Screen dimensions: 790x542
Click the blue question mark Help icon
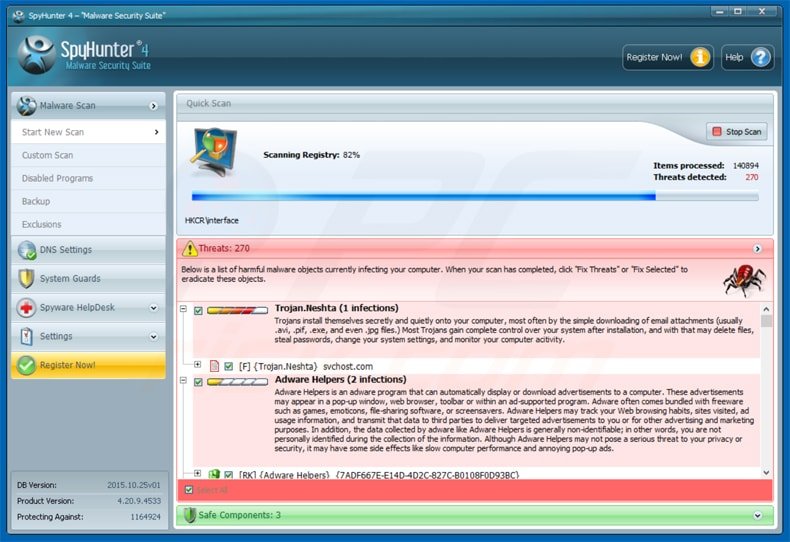[x=761, y=57]
